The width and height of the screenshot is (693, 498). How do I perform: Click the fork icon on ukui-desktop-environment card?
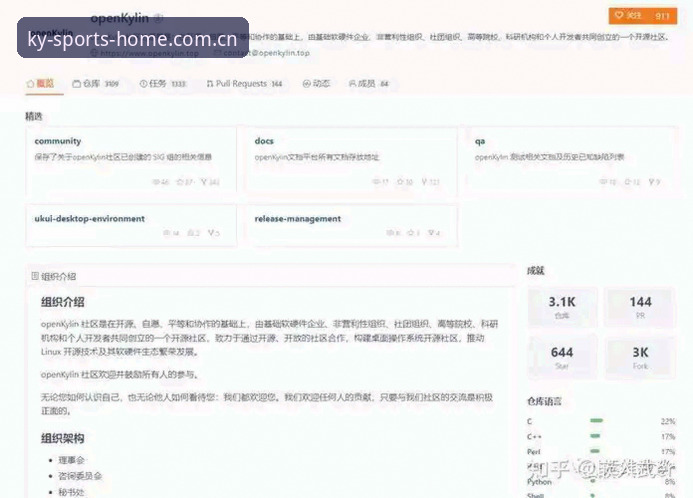coord(211,233)
